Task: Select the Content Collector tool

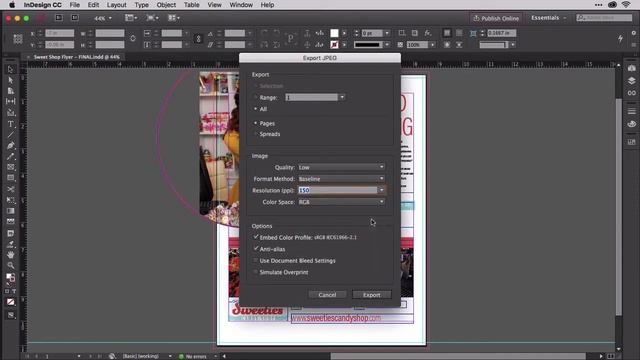Action: click(x=11, y=112)
